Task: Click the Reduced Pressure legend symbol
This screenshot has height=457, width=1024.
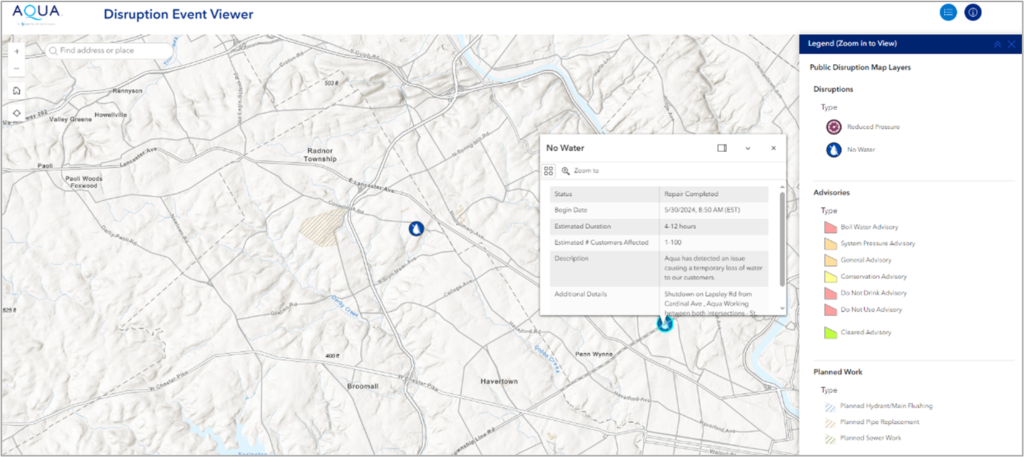Action: point(833,127)
